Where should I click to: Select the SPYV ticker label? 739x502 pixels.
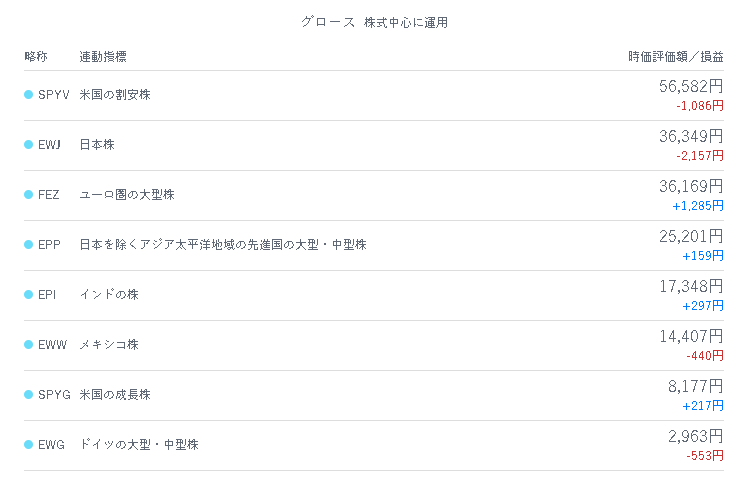click(54, 95)
